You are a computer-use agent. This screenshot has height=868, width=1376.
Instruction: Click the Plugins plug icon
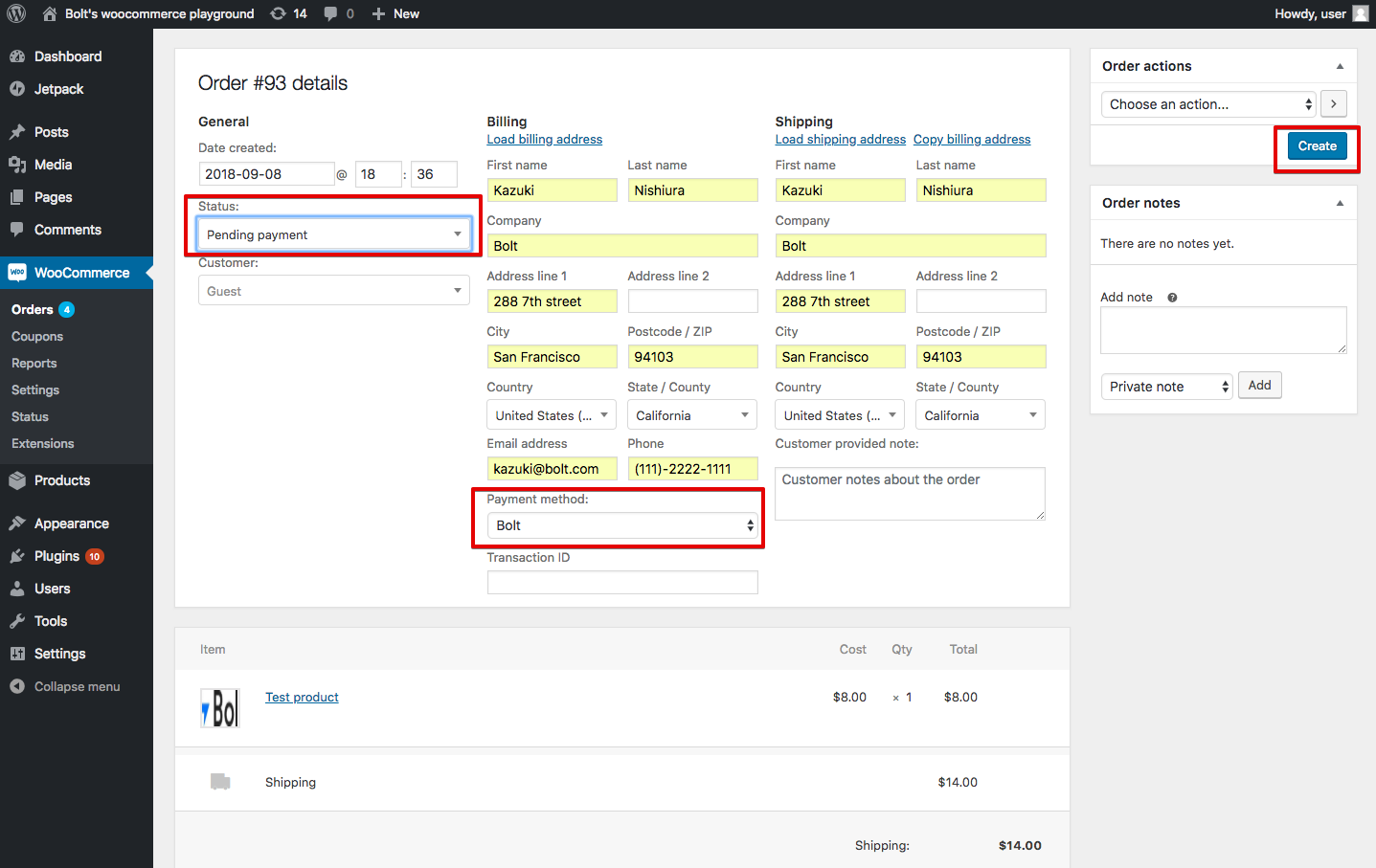[x=17, y=556]
